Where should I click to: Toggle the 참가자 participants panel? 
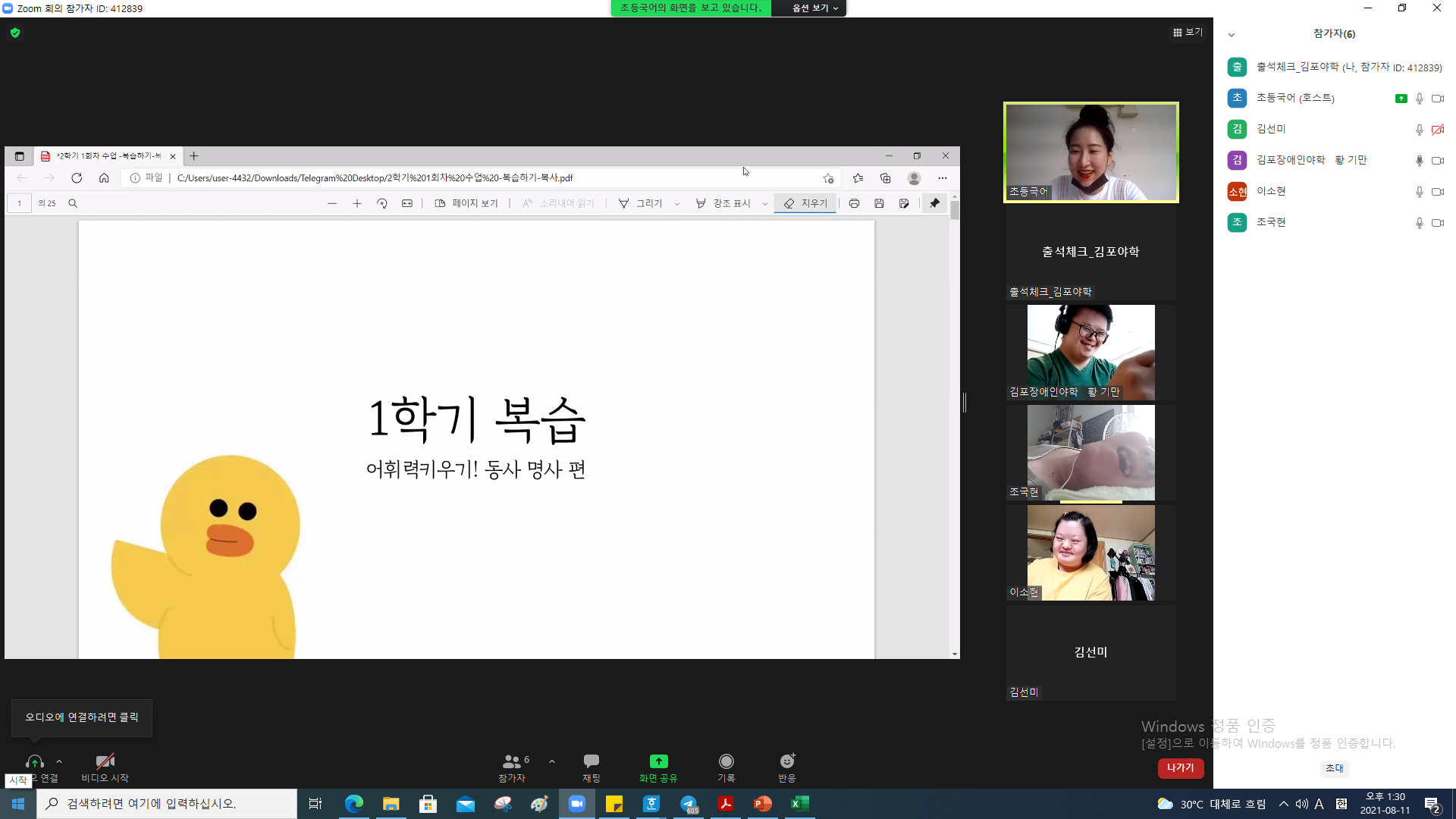(514, 767)
